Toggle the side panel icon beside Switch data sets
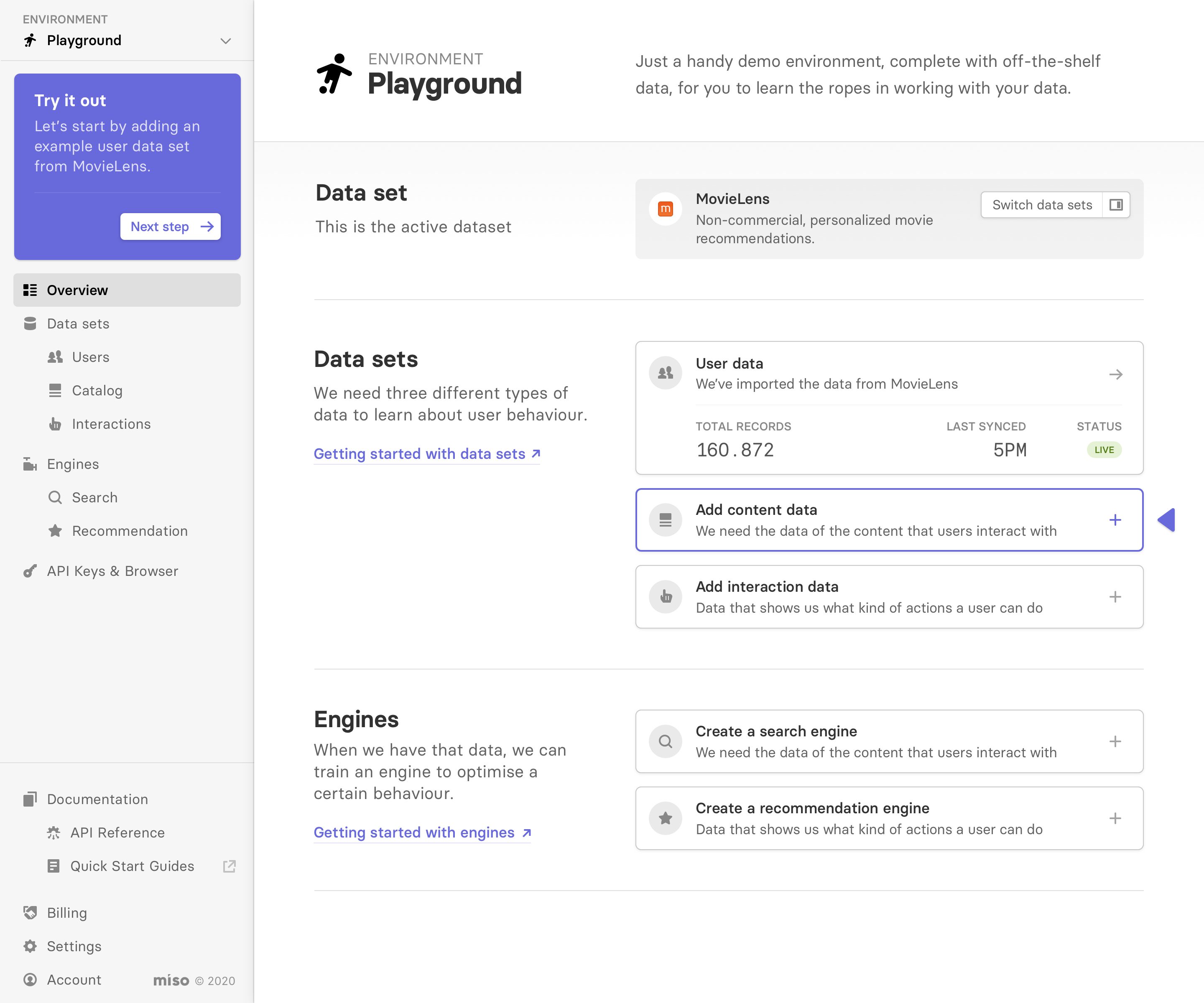Image resolution: width=1204 pixels, height=1003 pixels. tap(1116, 205)
